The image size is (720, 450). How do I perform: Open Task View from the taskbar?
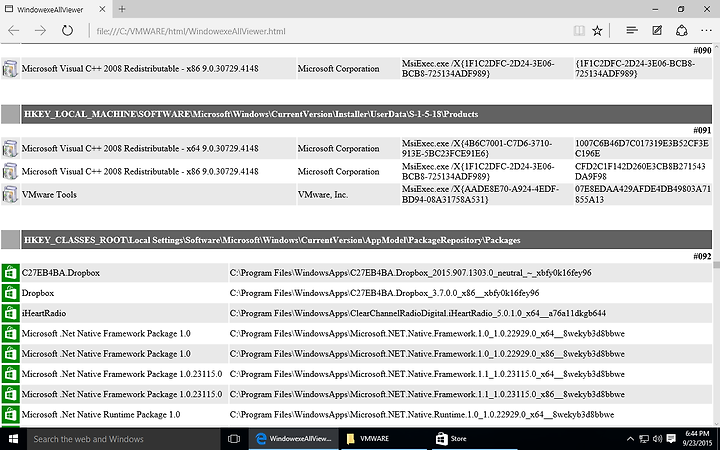click(x=234, y=439)
